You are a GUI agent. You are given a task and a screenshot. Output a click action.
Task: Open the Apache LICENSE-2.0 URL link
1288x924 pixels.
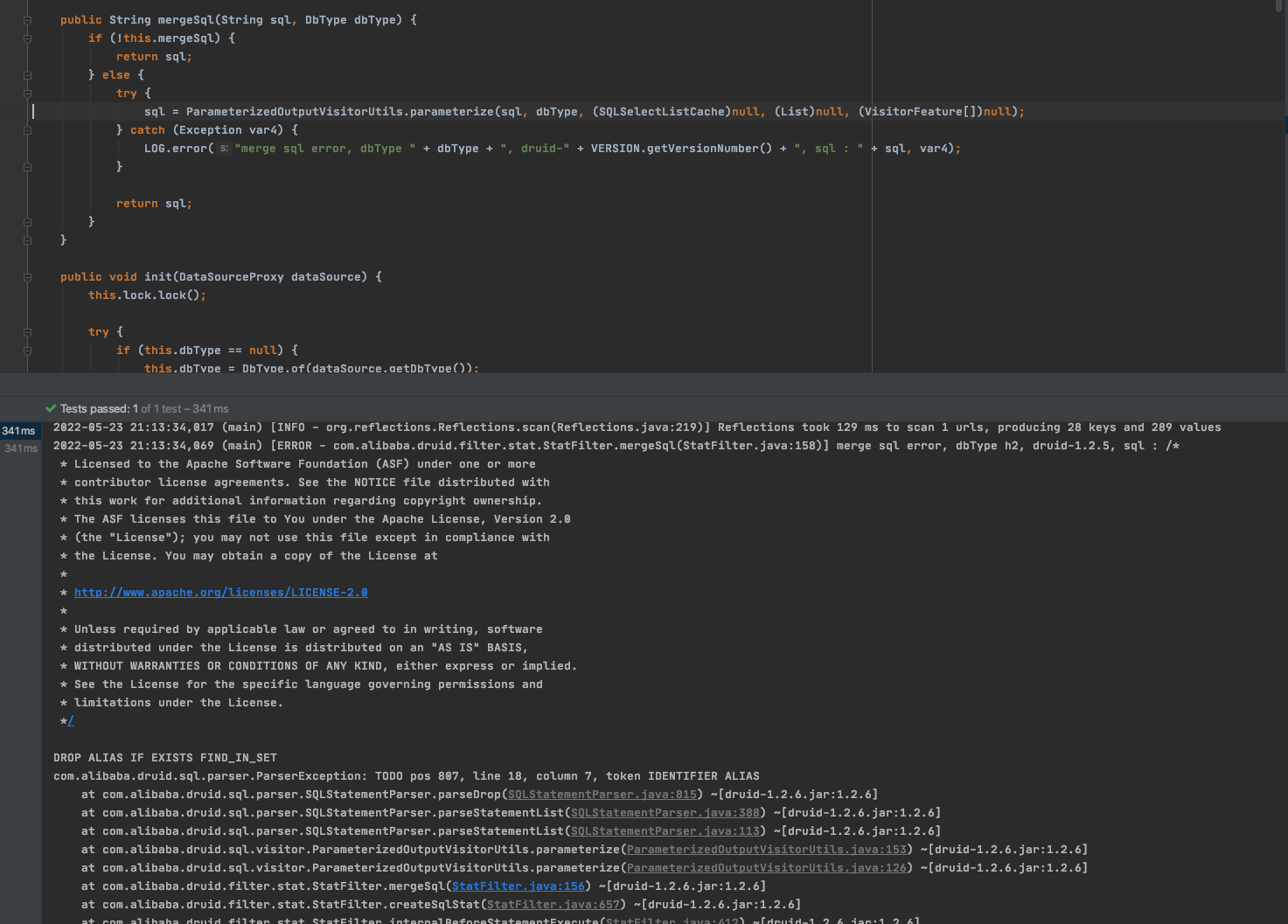(220, 593)
